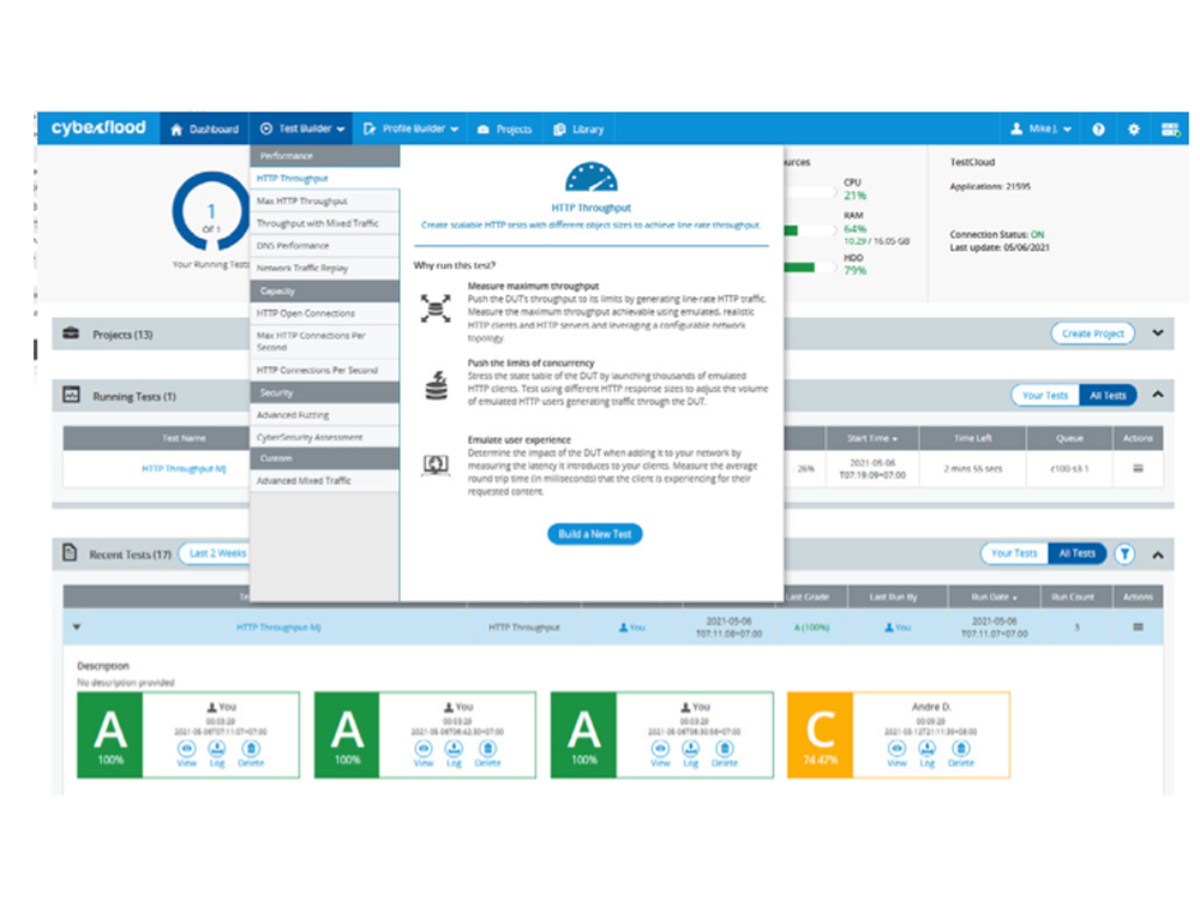This screenshot has width=1200, height=900.
Task: Open the Mike J. user menu
Action: pos(1041,129)
